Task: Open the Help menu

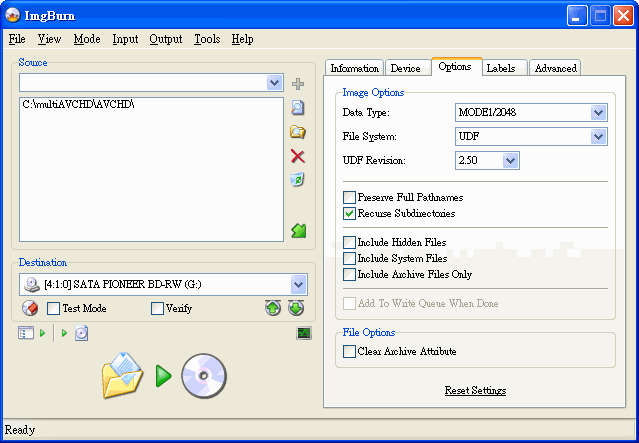Action: pyautogui.click(x=242, y=39)
